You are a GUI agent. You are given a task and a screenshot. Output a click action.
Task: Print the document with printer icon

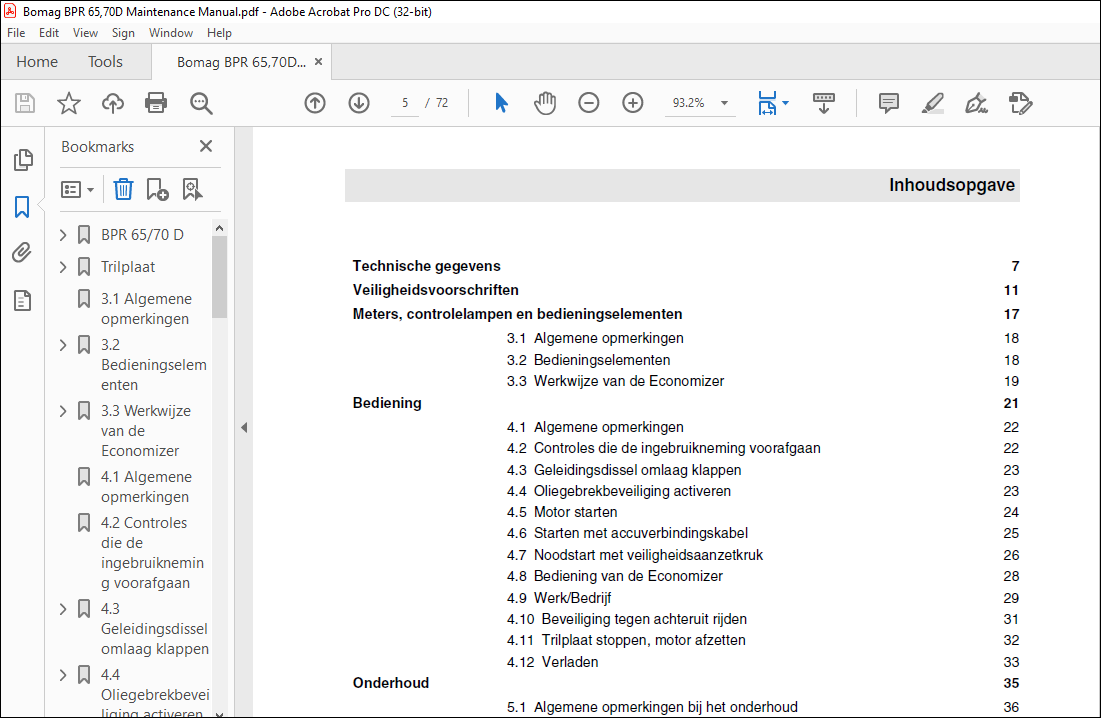click(156, 103)
